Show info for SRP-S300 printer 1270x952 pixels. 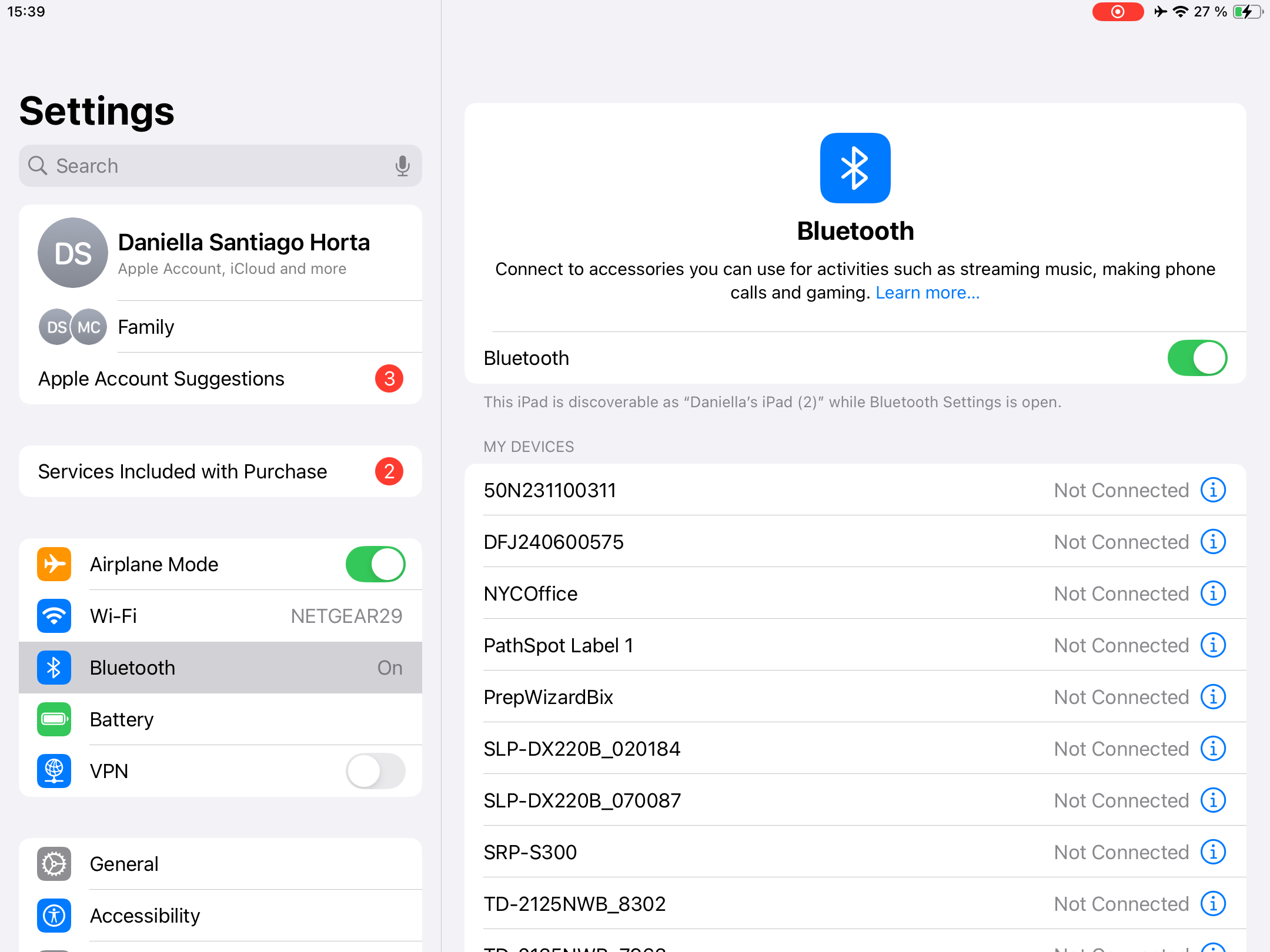click(x=1213, y=852)
